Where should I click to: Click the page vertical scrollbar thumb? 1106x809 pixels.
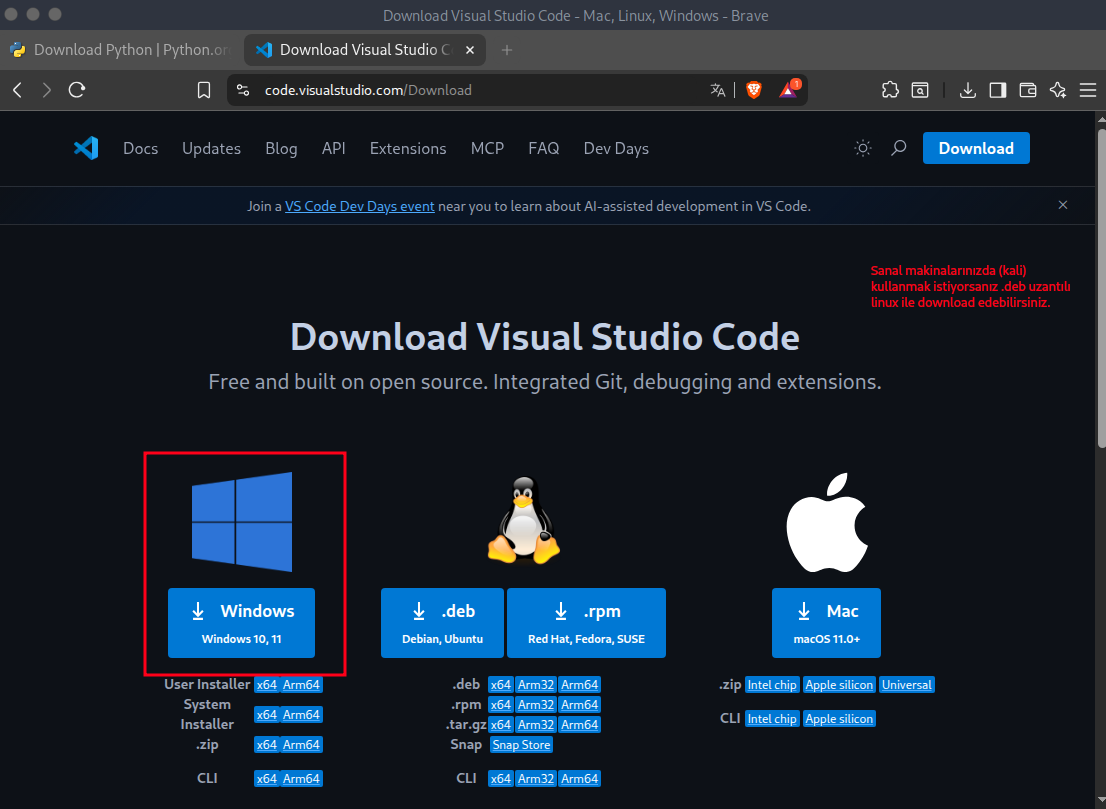(1102, 286)
